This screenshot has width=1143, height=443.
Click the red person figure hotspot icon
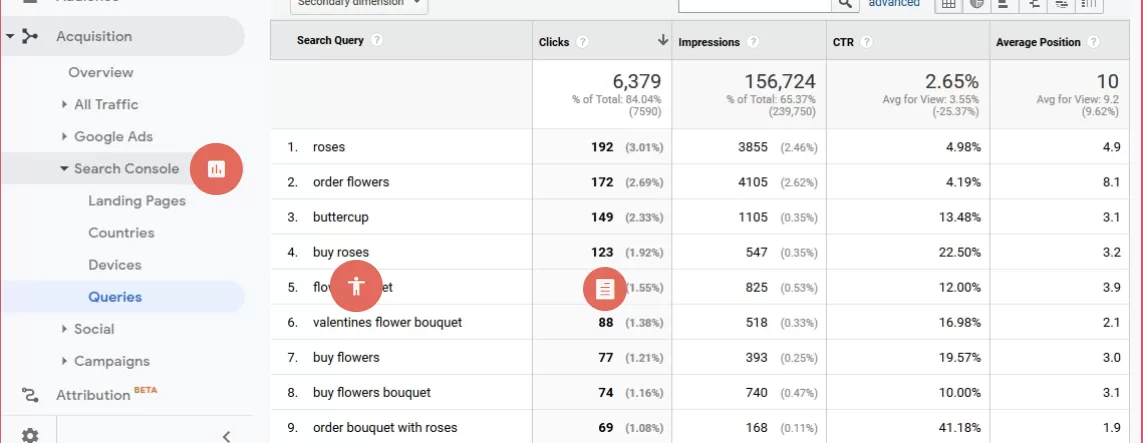click(358, 286)
